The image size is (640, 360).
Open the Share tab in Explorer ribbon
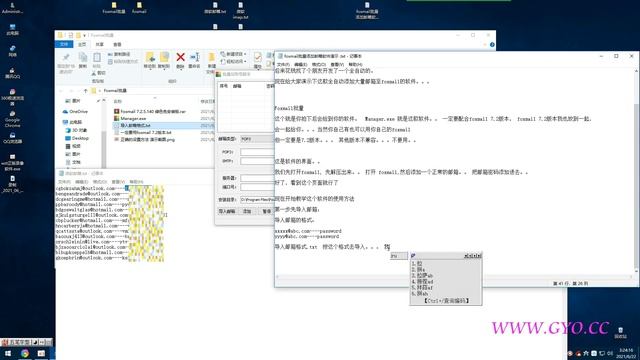100,44
